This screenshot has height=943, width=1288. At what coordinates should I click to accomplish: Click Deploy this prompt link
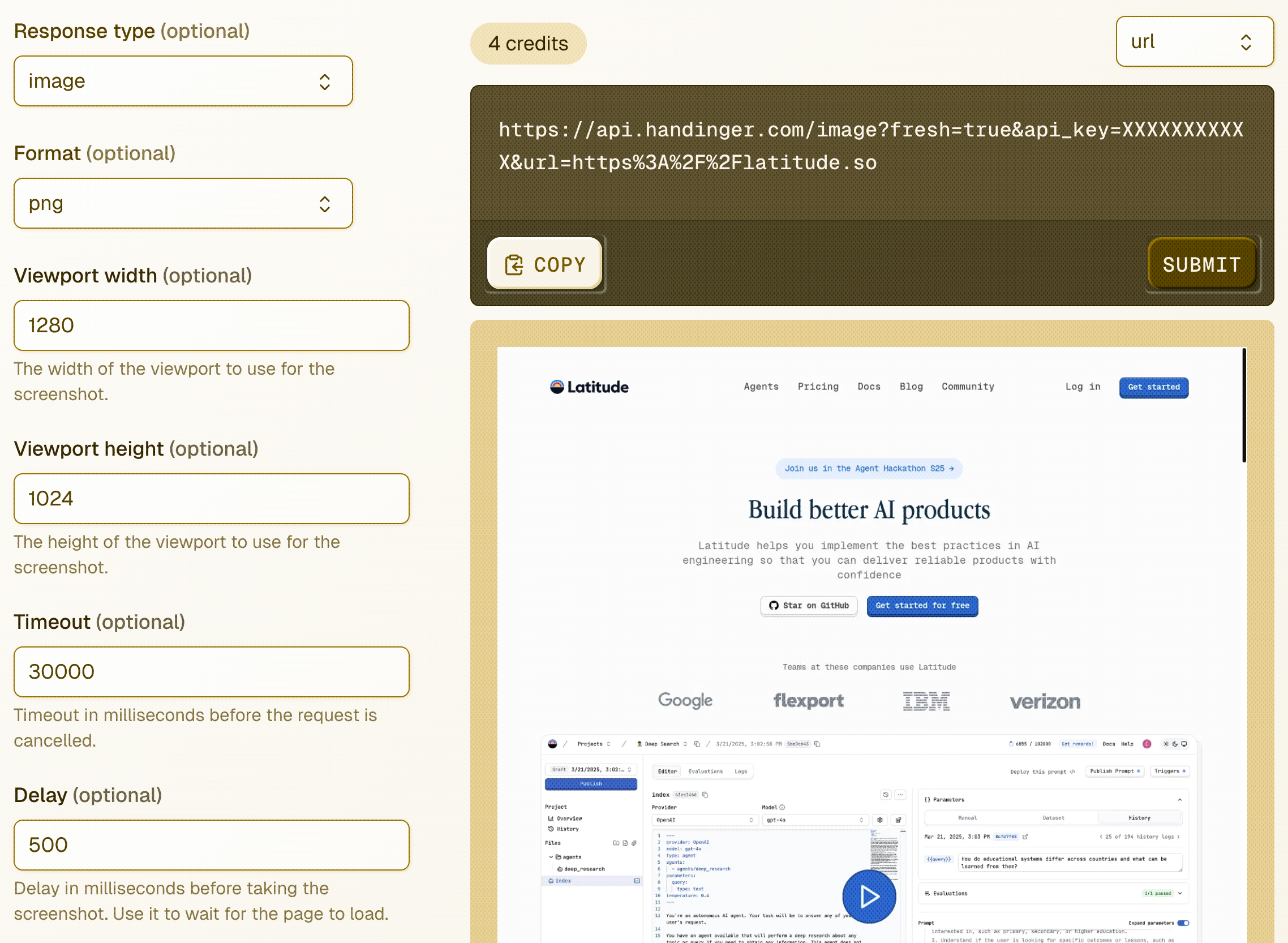pos(1042,771)
